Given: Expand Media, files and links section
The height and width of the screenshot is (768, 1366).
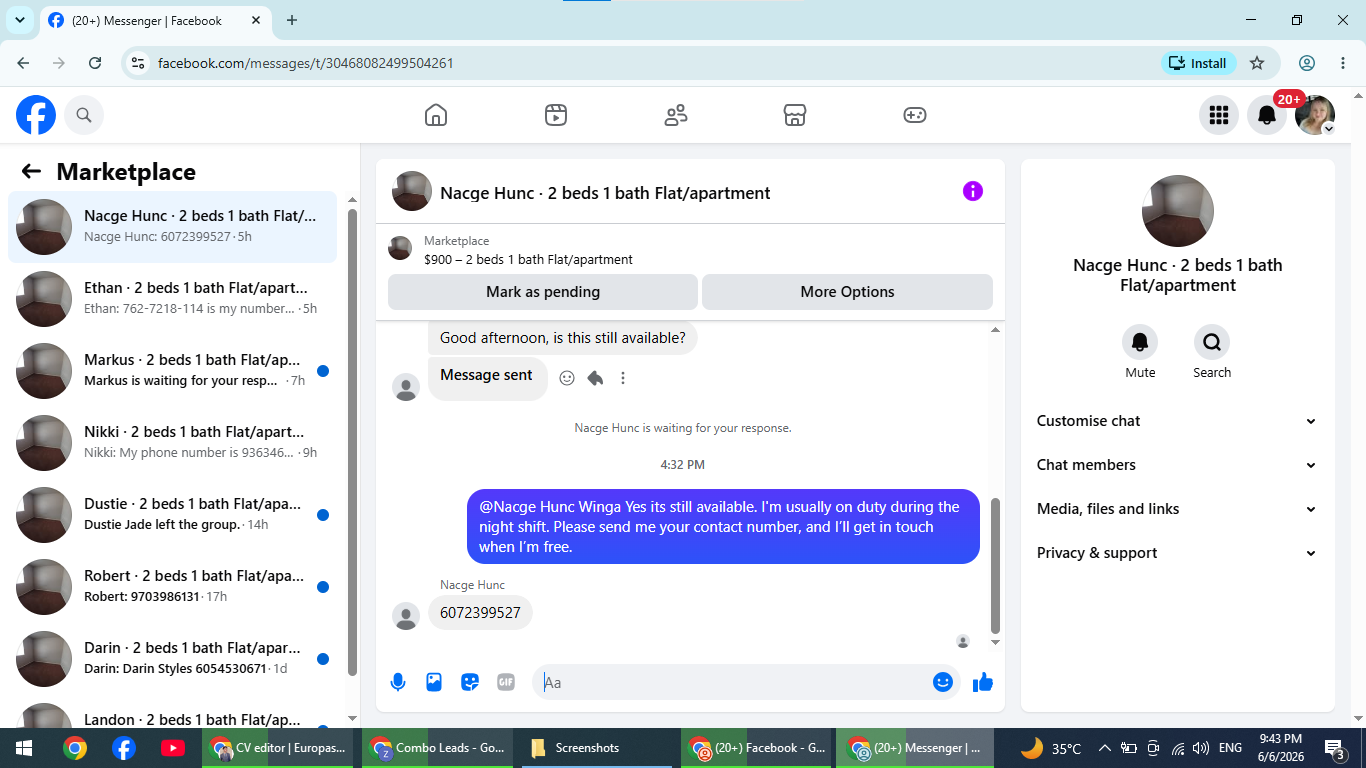Looking at the screenshot, I should pyautogui.click(x=1177, y=509).
